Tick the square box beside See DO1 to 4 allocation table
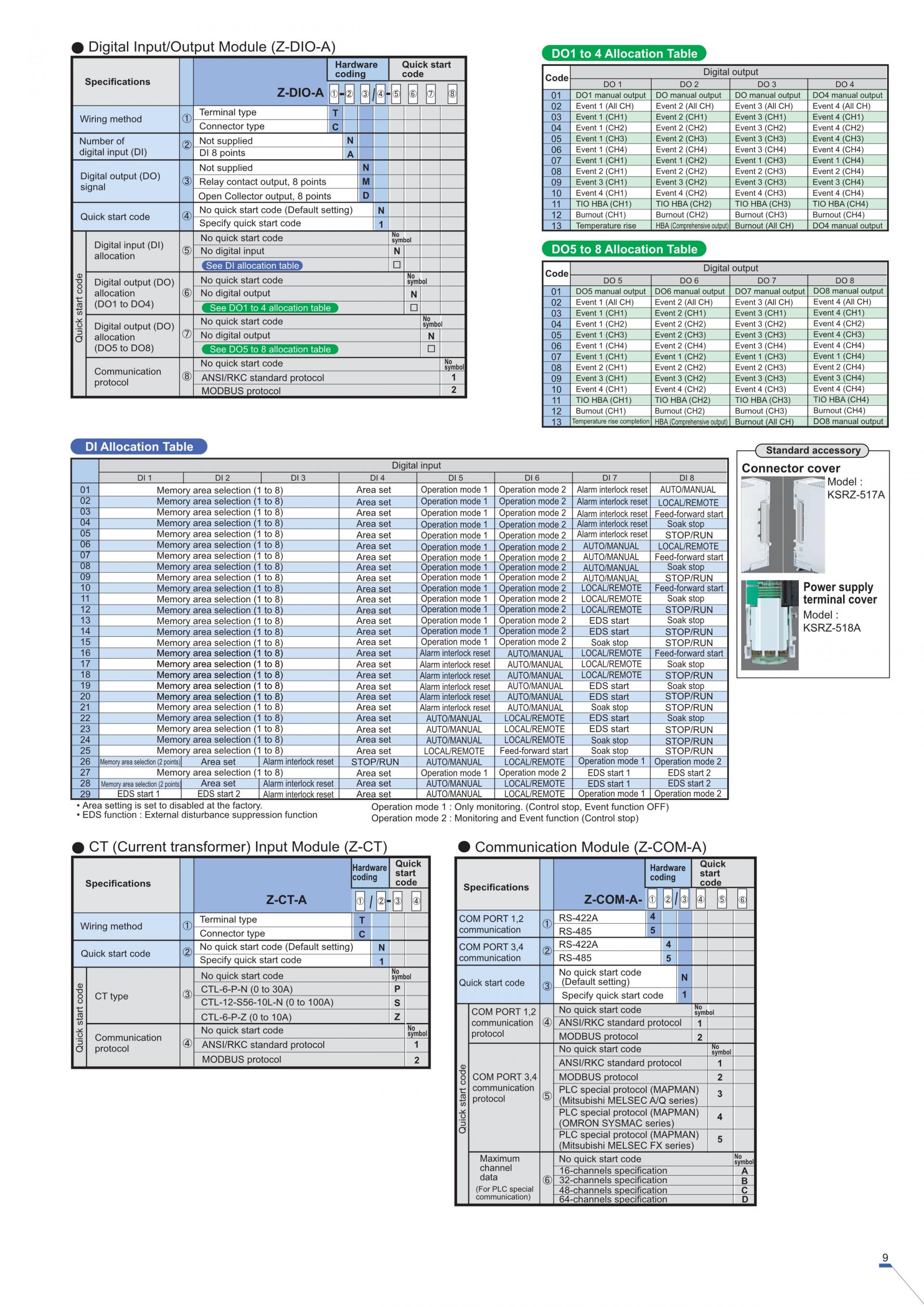924x1307 pixels. (414, 308)
